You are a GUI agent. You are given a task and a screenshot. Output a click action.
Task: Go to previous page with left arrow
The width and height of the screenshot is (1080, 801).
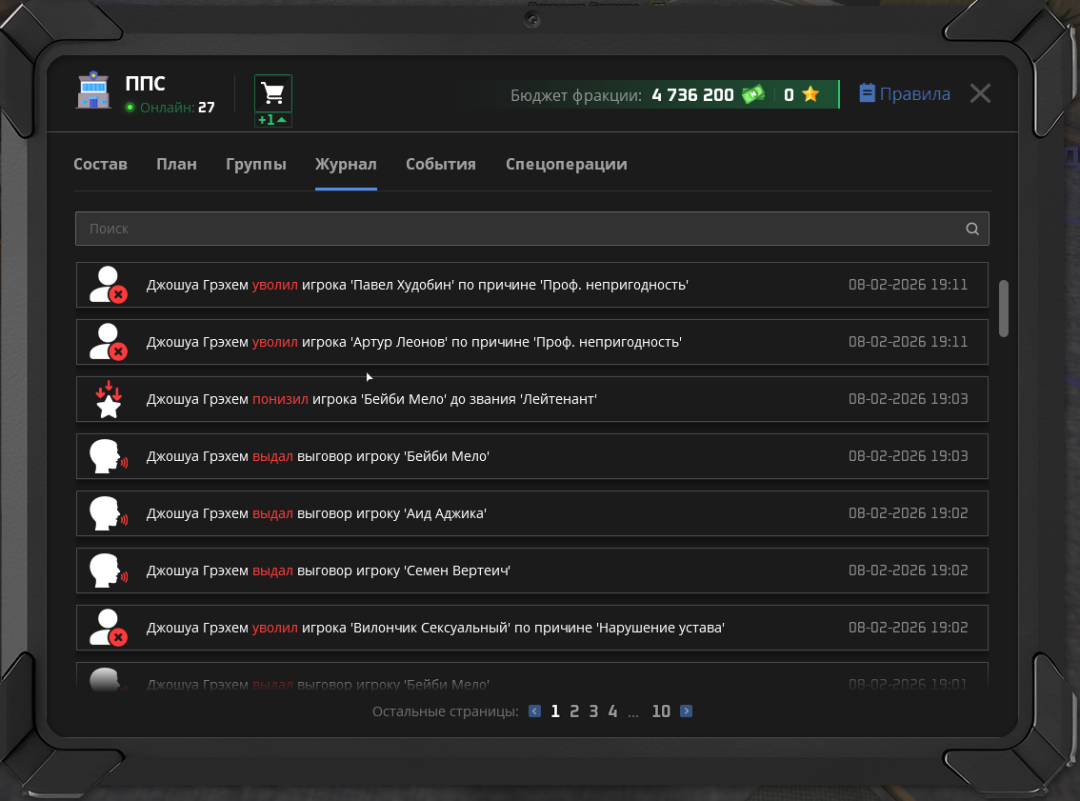pos(535,712)
